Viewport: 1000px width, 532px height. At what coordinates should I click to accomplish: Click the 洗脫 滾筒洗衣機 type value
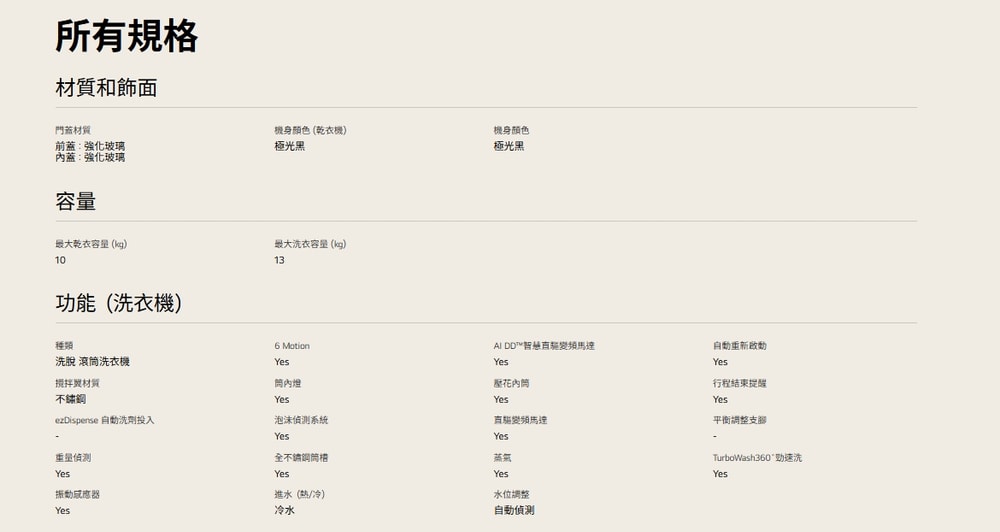[92, 362]
